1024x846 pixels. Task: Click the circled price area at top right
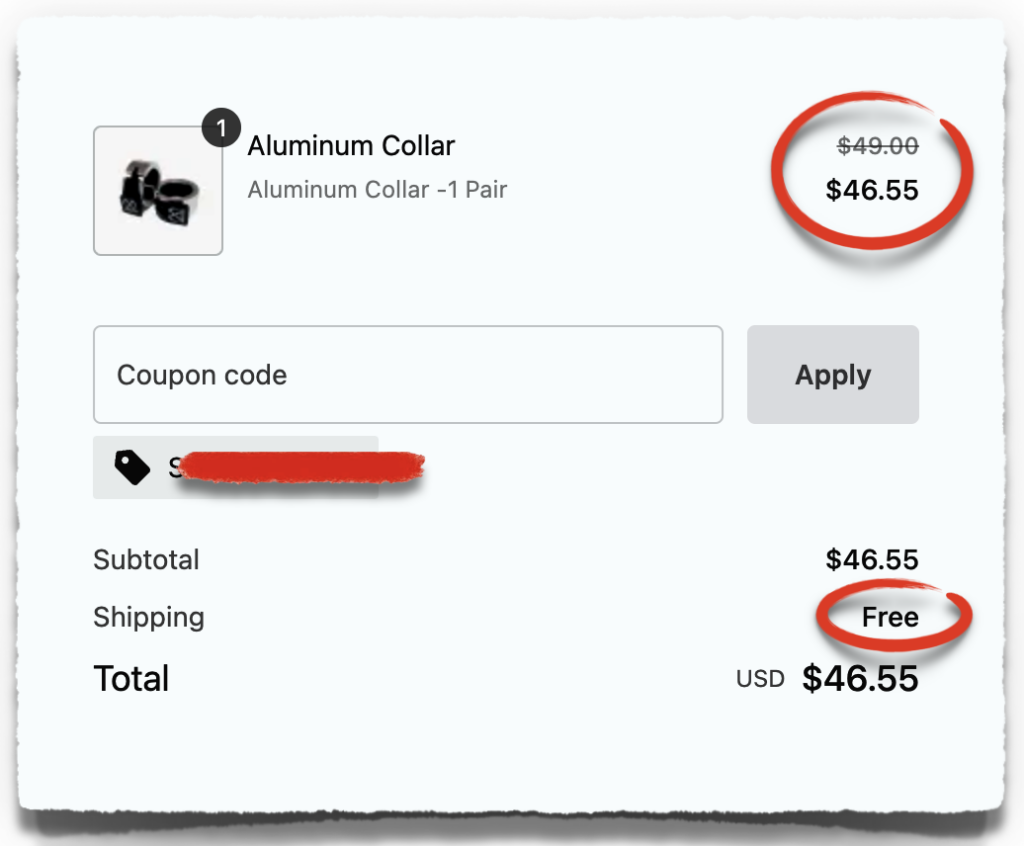pos(872,170)
